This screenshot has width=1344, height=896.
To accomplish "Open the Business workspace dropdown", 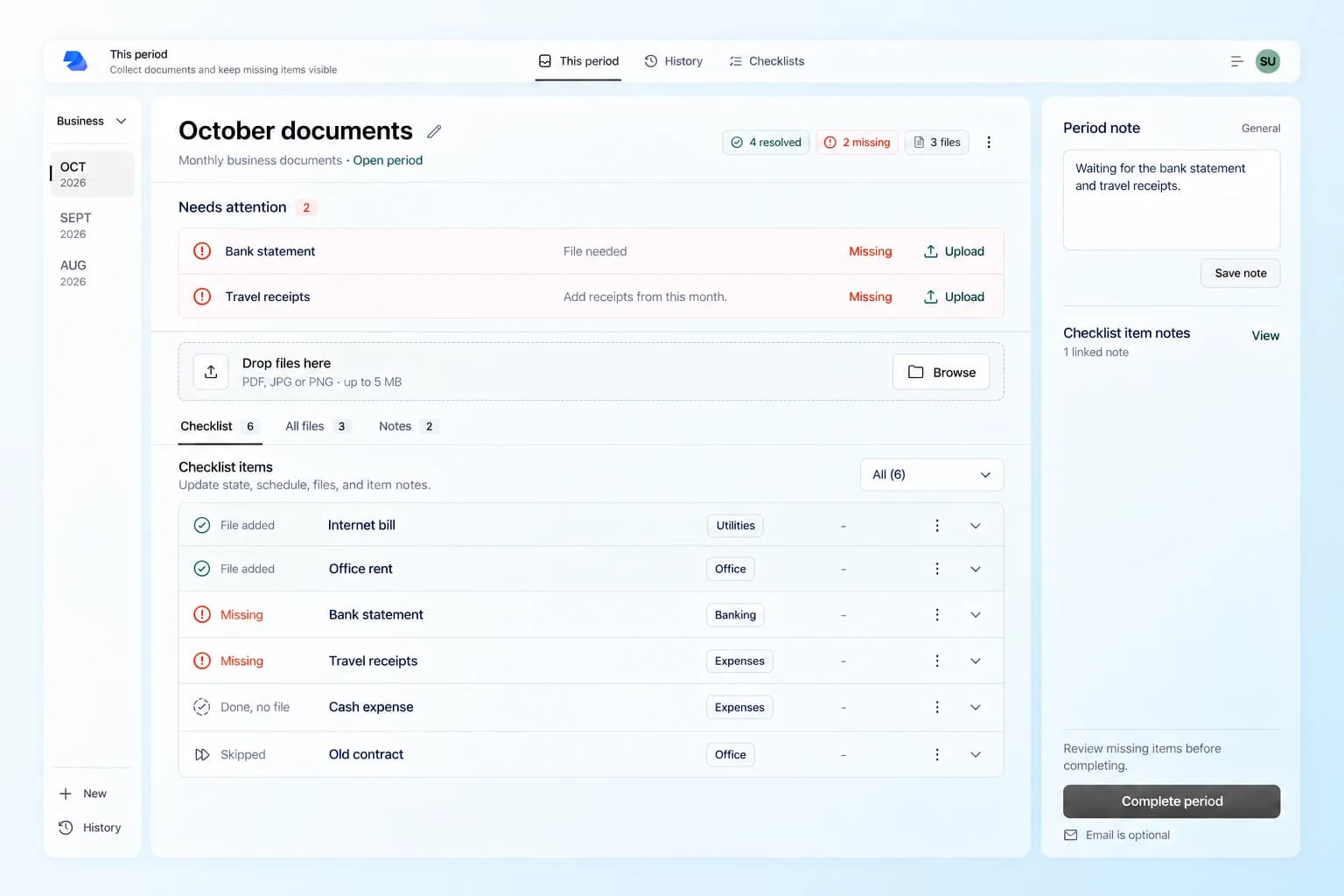I will tap(92, 121).
